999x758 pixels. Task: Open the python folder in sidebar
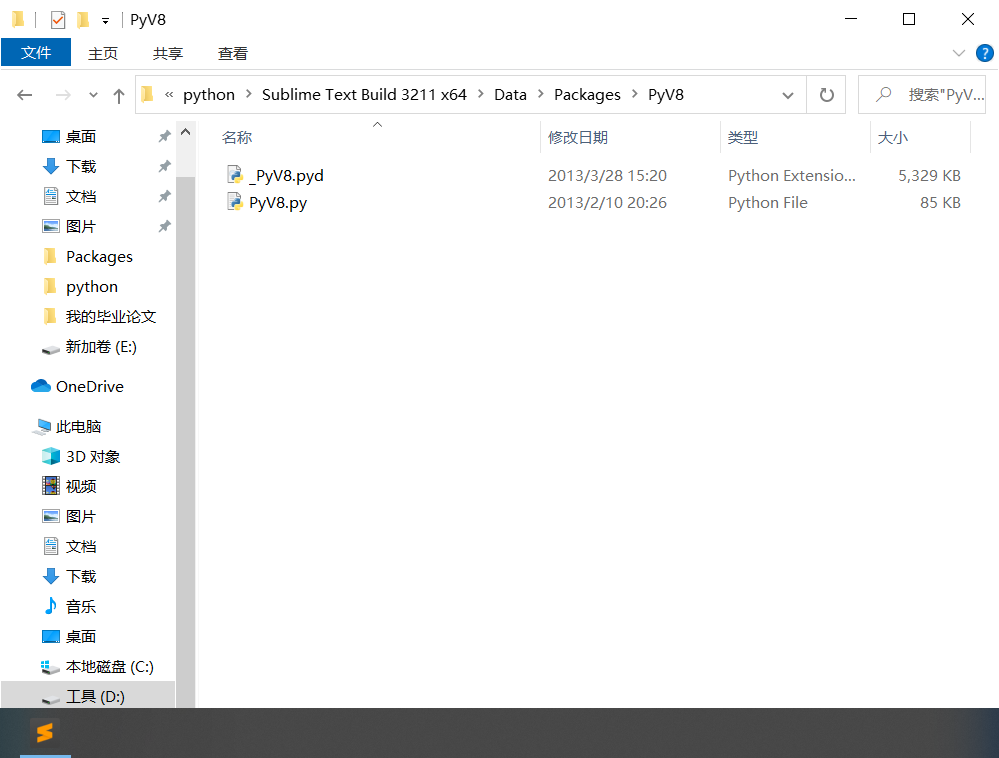(92, 287)
